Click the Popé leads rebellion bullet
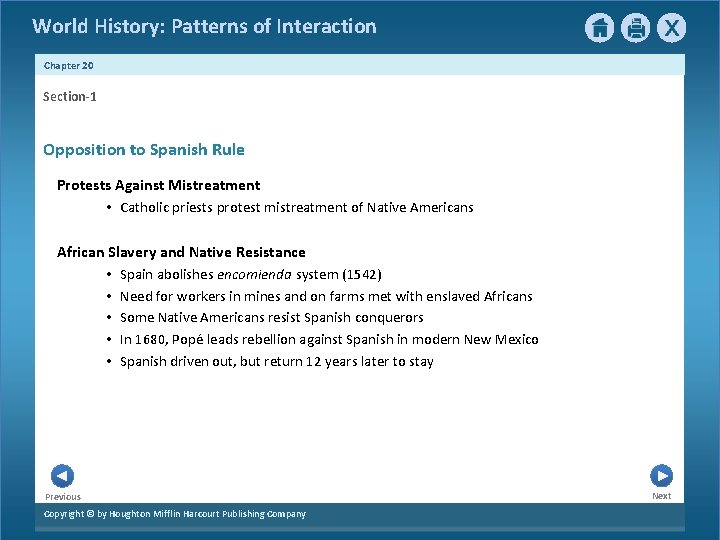 point(329,340)
